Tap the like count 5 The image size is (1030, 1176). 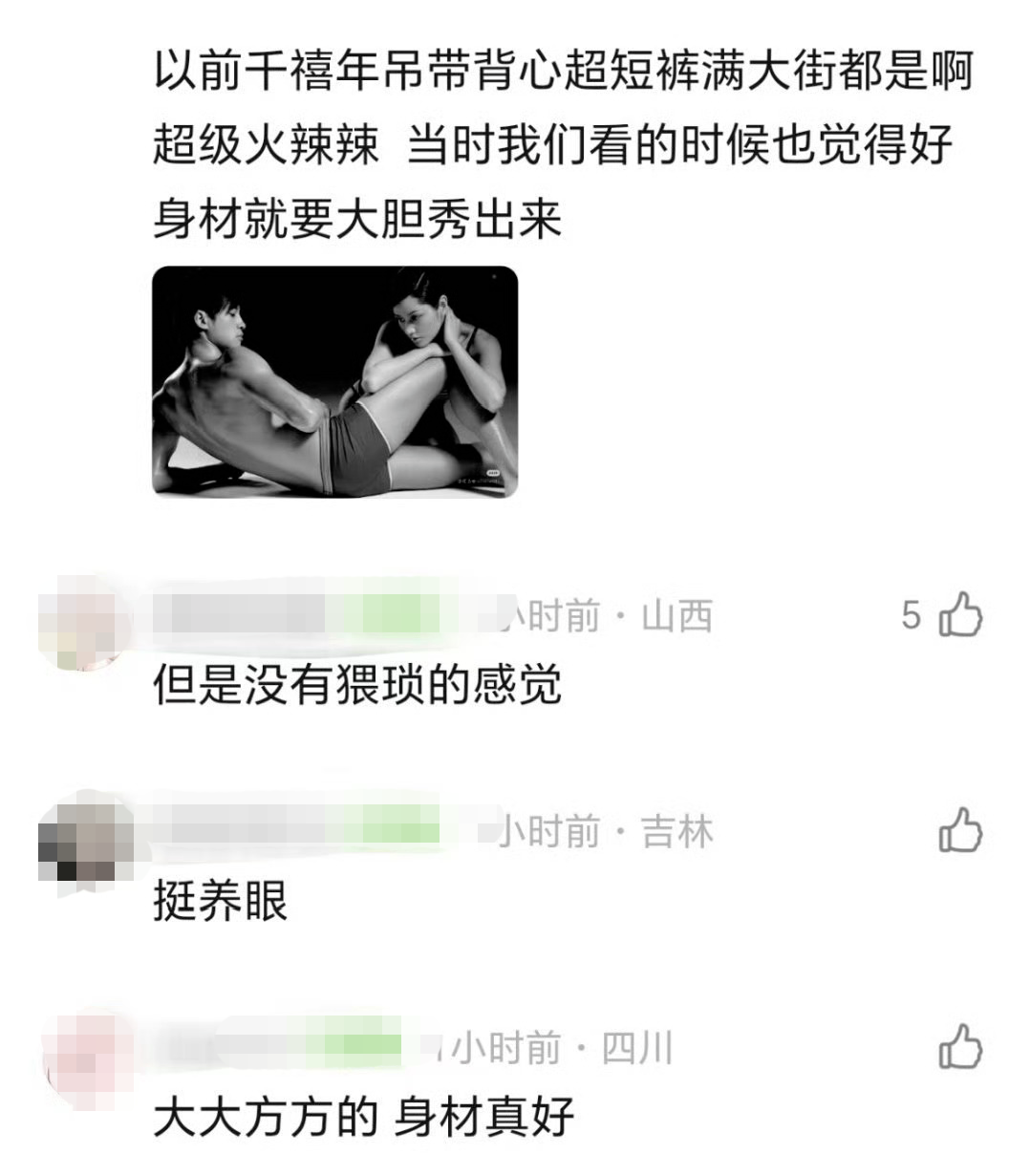click(912, 615)
